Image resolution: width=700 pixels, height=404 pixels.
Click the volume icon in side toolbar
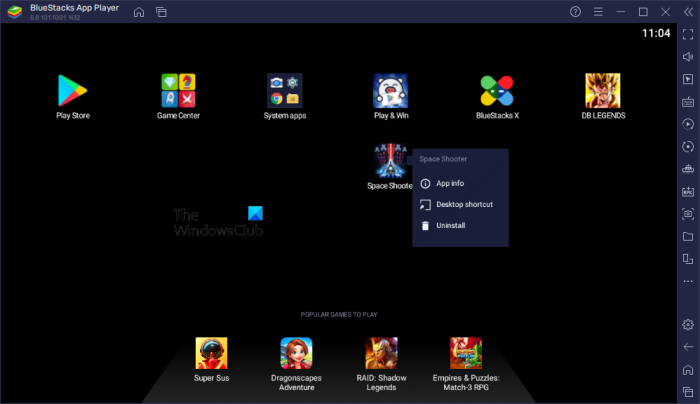tap(688, 57)
